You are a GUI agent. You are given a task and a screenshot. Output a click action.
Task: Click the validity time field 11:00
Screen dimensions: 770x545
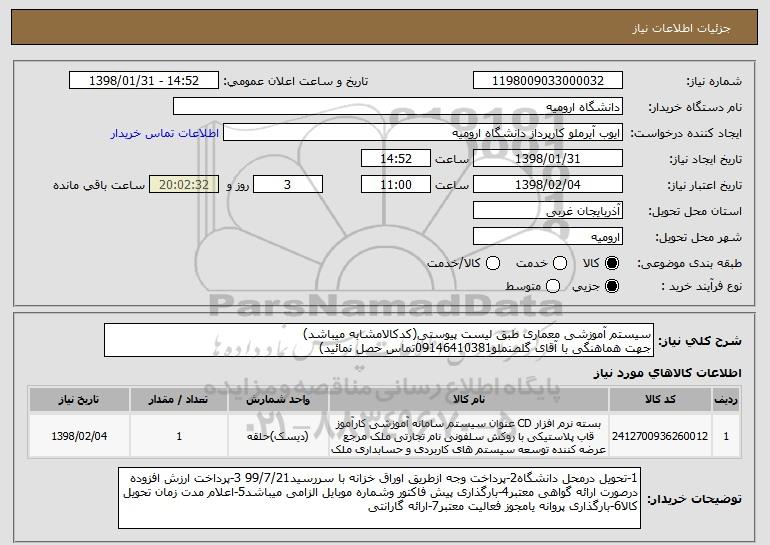coord(396,185)
